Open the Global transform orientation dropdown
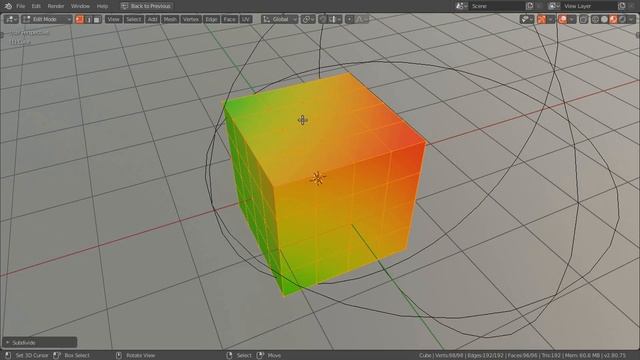Screen dimensions: 640x360 point(280,19)
